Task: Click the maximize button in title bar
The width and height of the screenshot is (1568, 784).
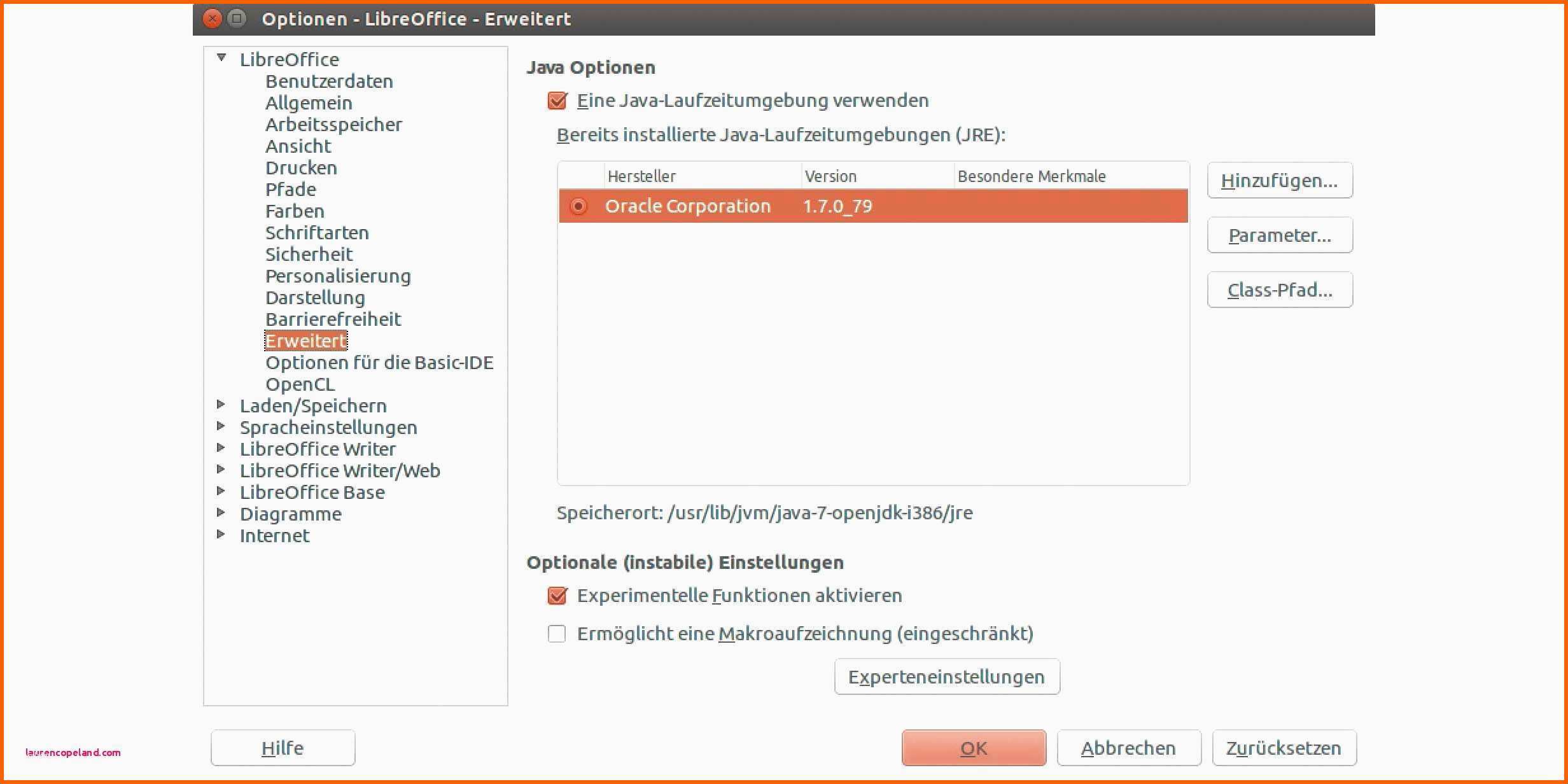Action: point(237,19)
